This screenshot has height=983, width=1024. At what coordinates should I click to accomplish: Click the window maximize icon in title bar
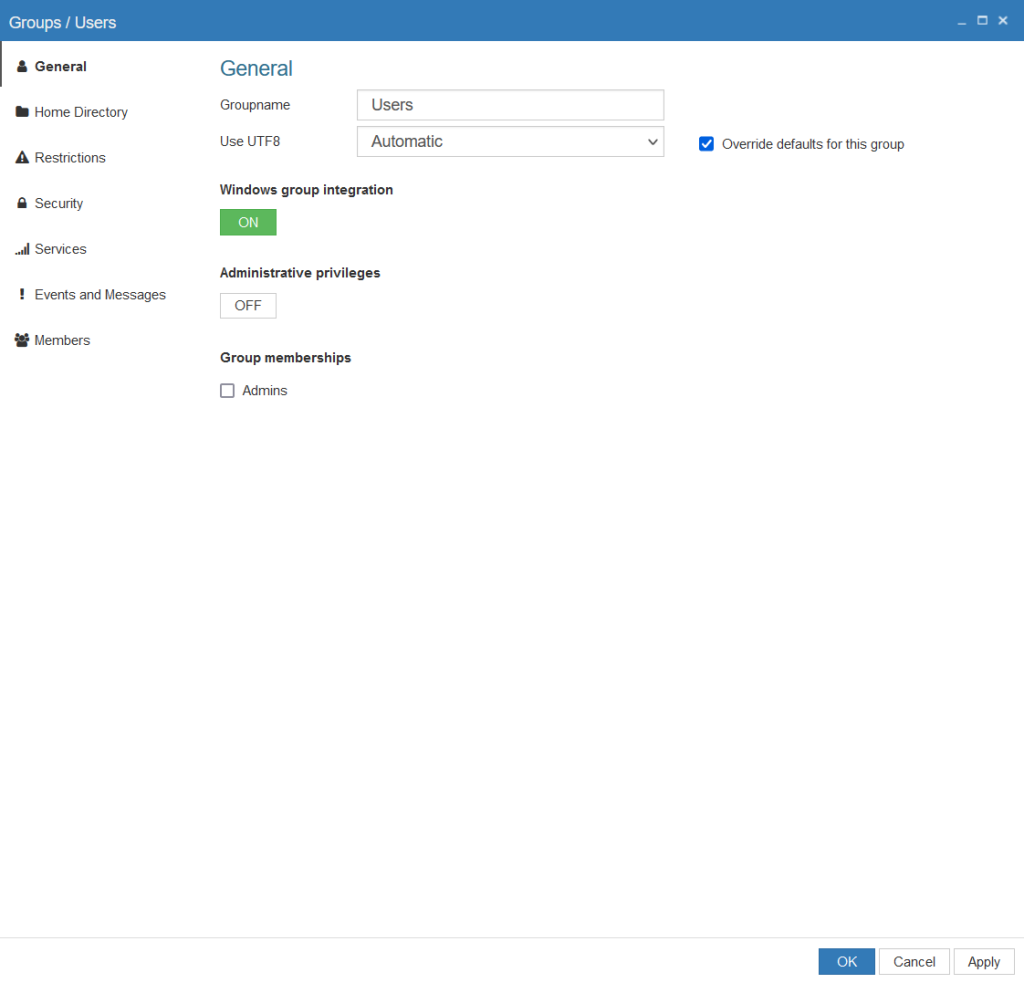click(x=982, y=19)
